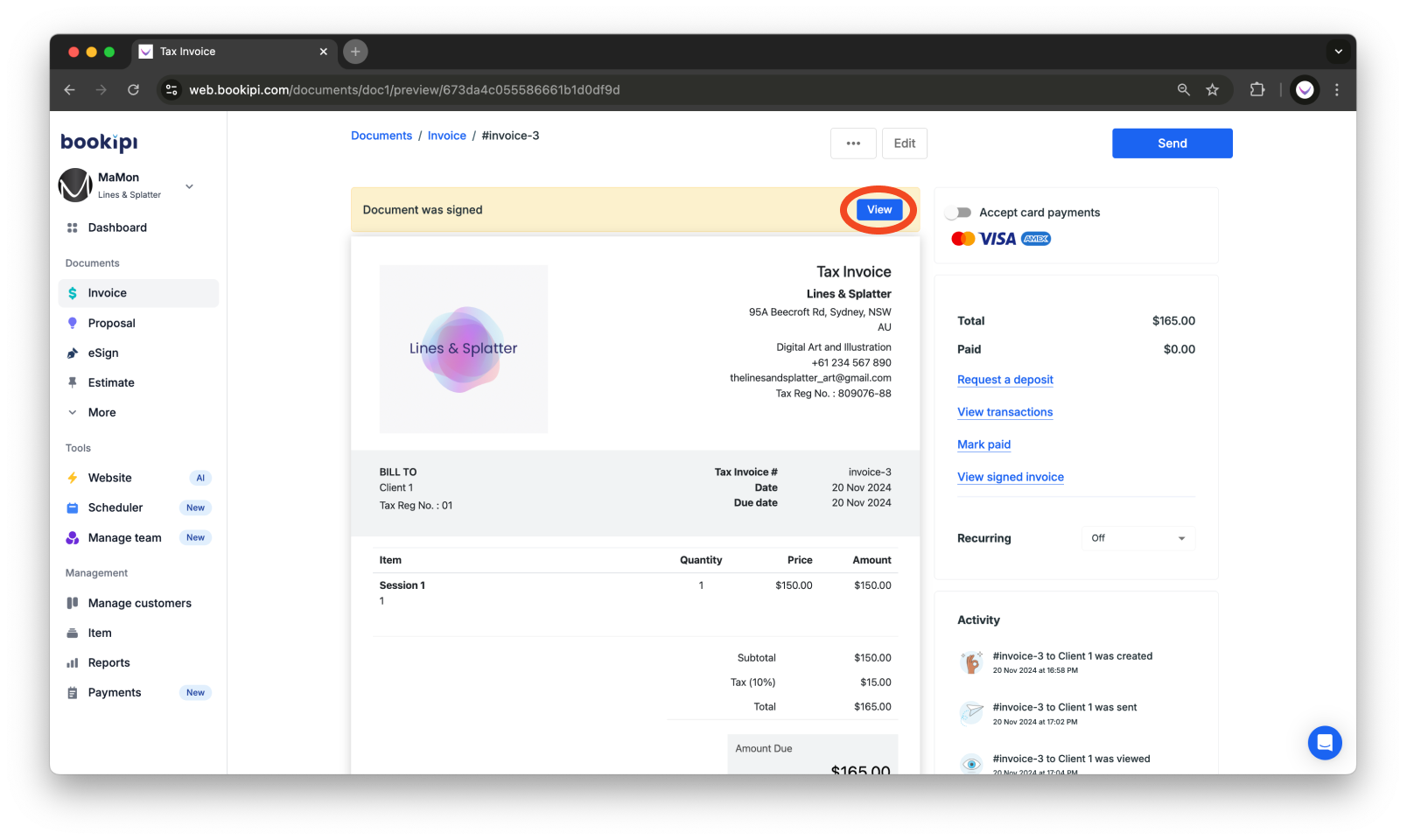Open the Reports bar chart icon
1407x840 pixels.
[73, 662]
